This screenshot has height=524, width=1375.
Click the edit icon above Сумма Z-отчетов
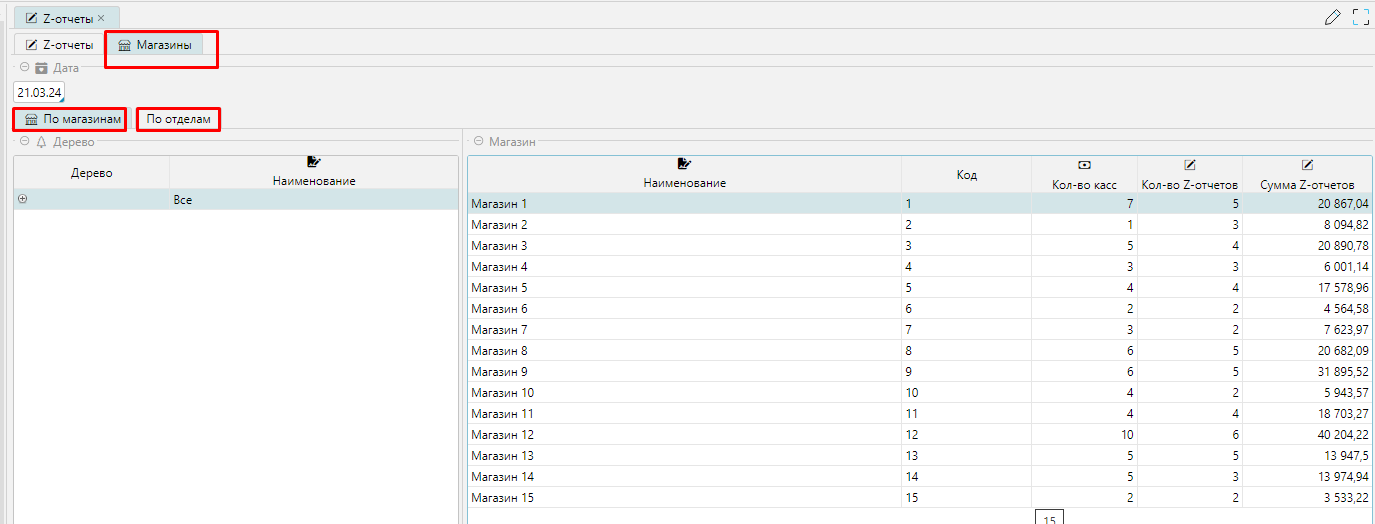(1307, 165)
